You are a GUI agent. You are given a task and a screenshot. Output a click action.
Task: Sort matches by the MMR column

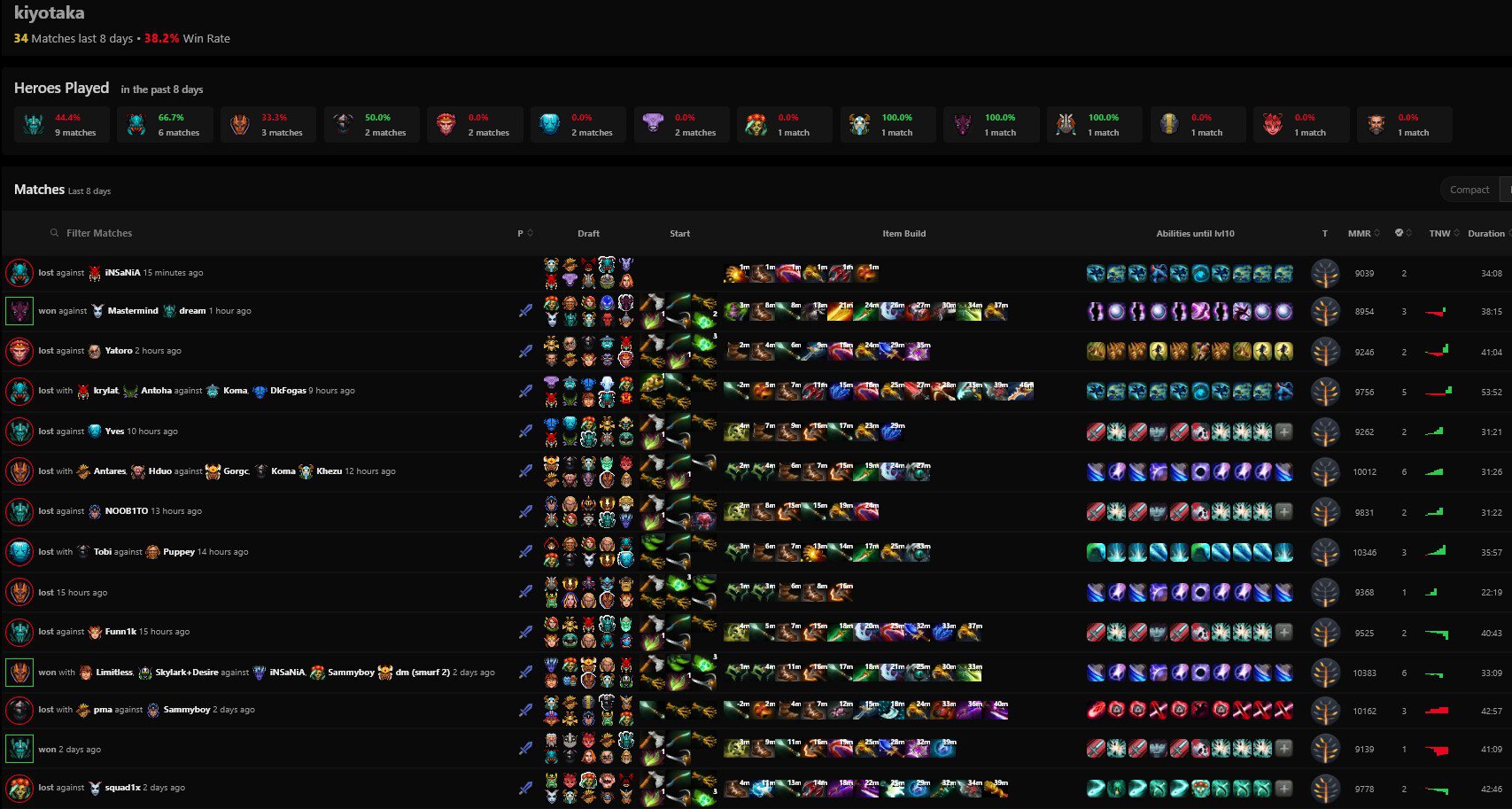point(1365,234)
